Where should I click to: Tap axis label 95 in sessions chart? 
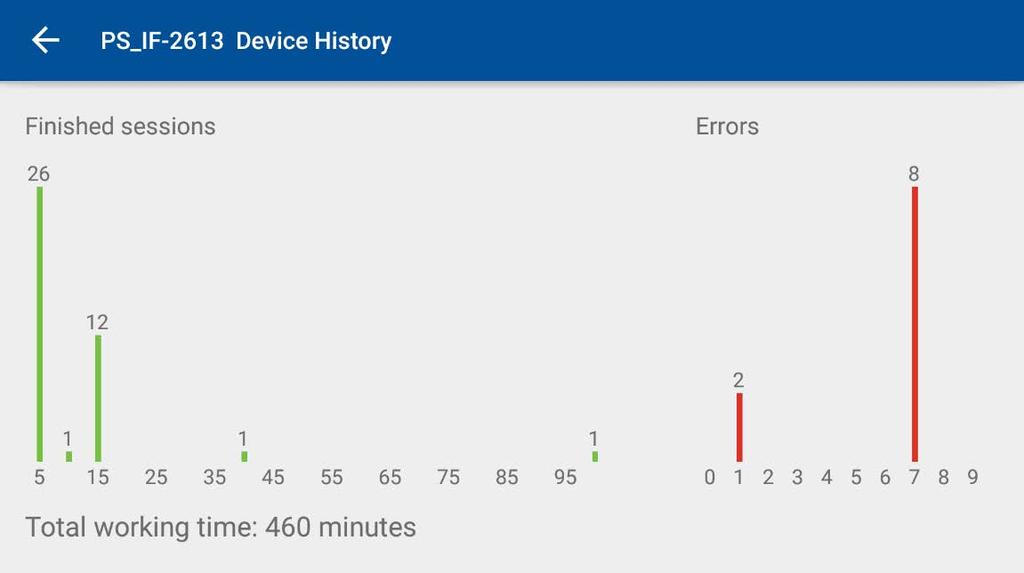[x=566, y=478]
